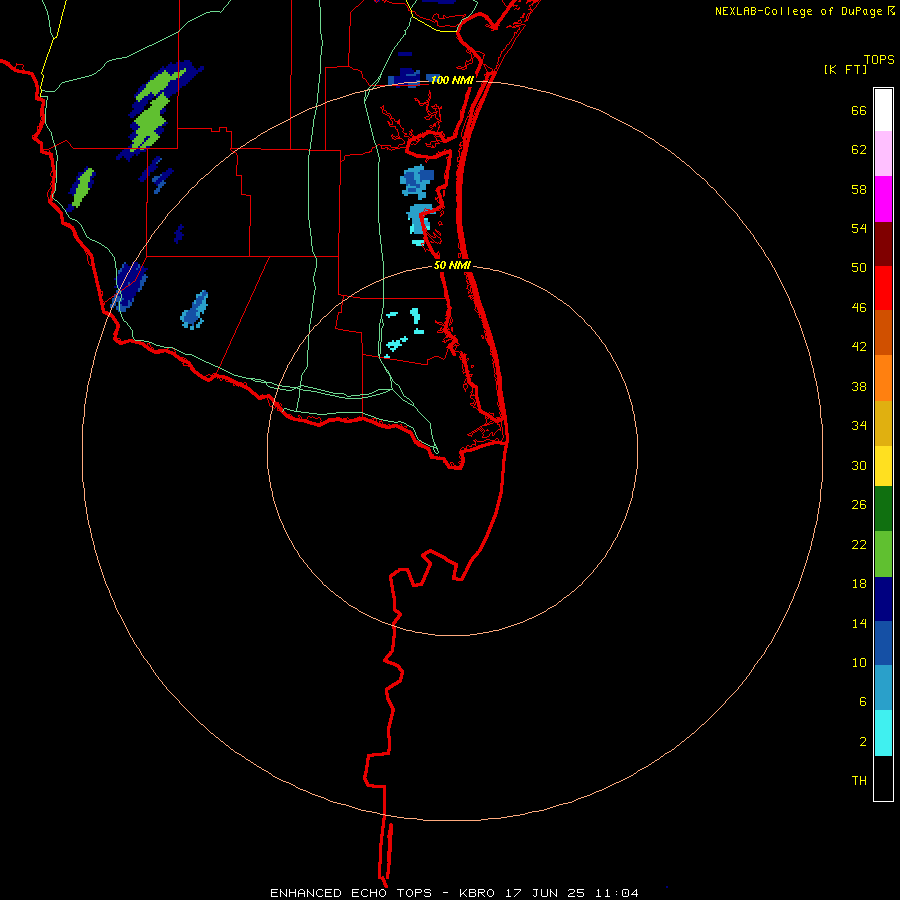Click the "14" legend value

click(x=859, y=623)
